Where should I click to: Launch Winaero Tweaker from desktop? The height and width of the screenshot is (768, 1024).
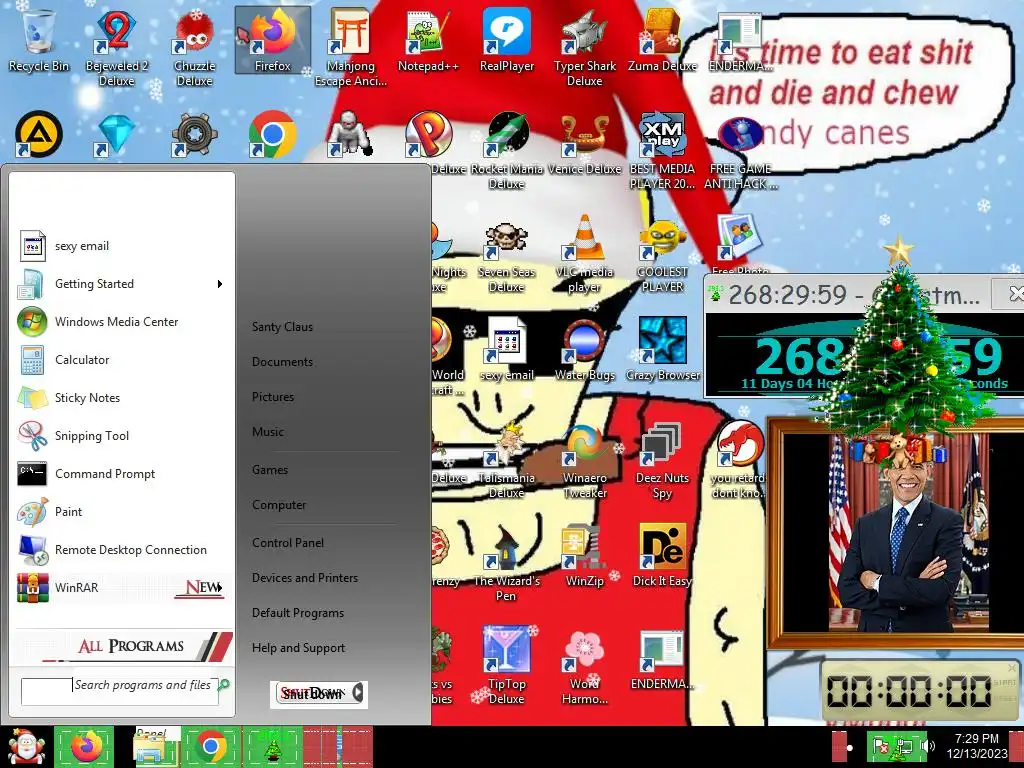coord(584,460)
